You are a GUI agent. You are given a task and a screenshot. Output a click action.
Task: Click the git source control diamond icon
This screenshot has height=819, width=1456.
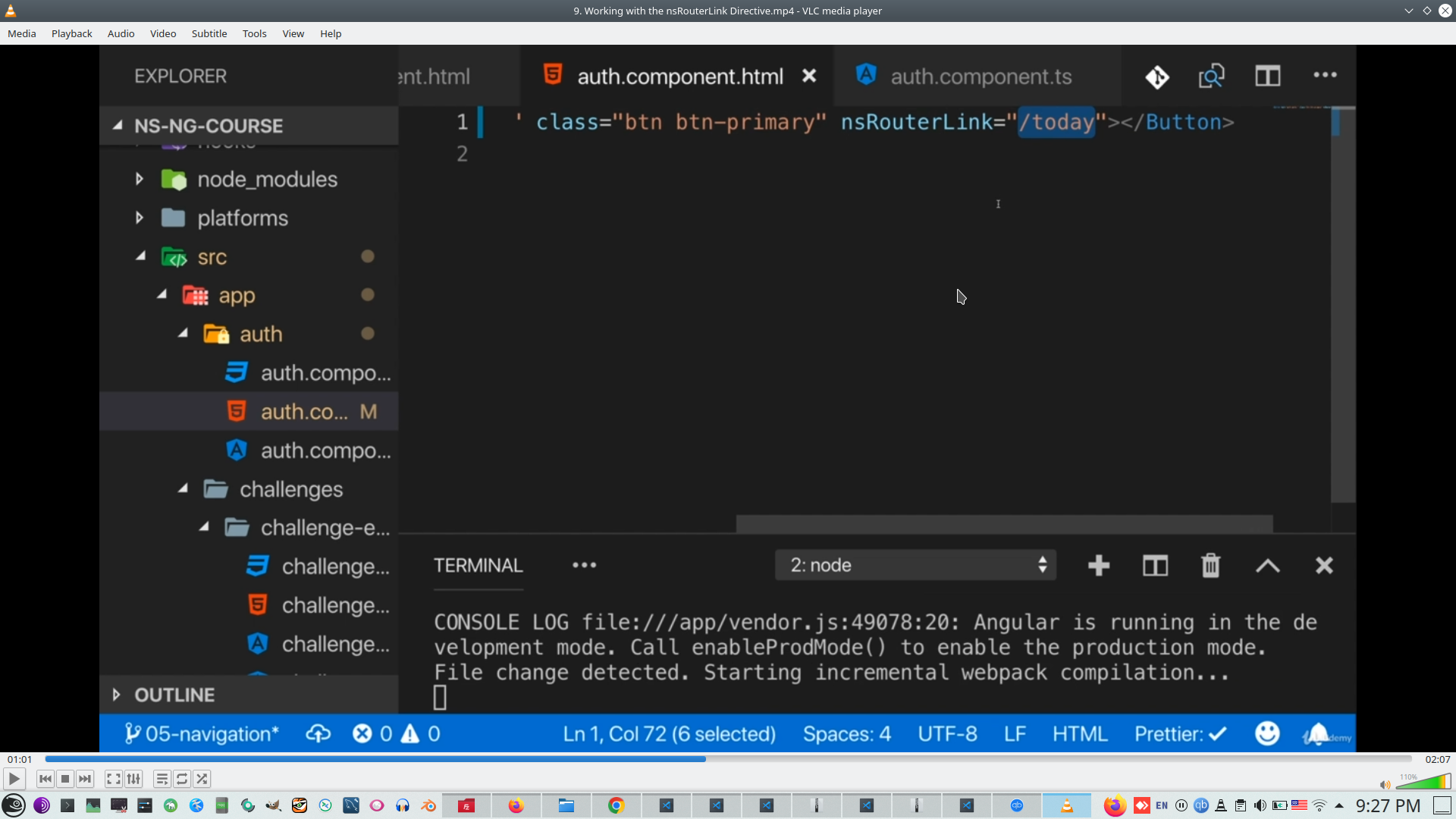point(1157,77)
